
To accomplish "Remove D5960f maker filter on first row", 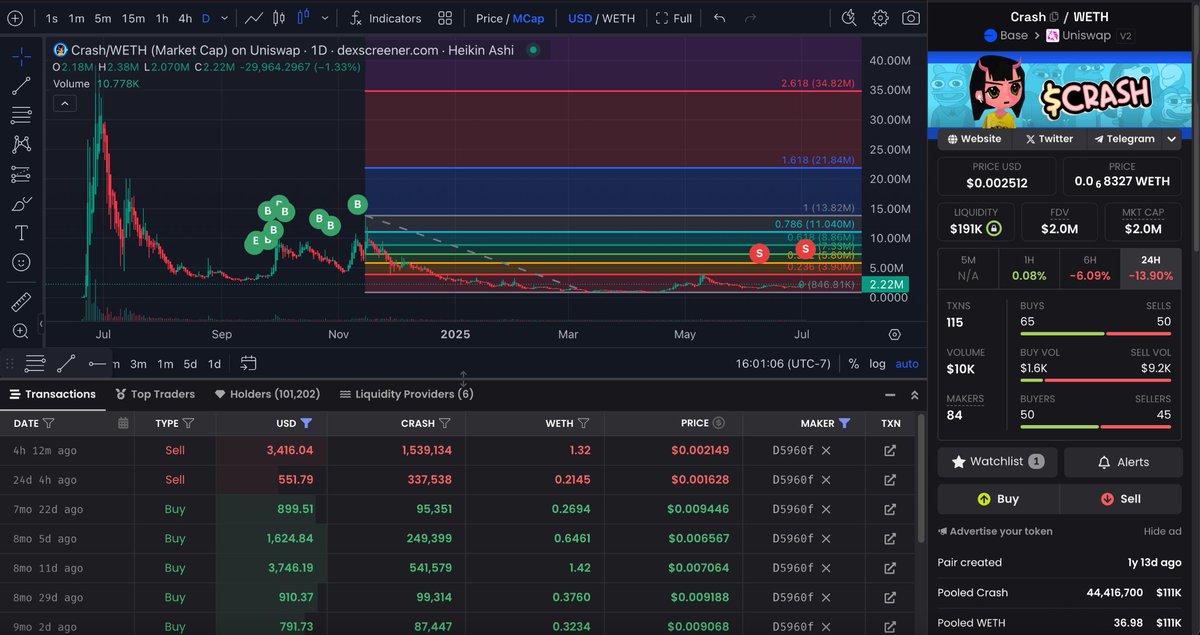I will [x=826, y=451].
